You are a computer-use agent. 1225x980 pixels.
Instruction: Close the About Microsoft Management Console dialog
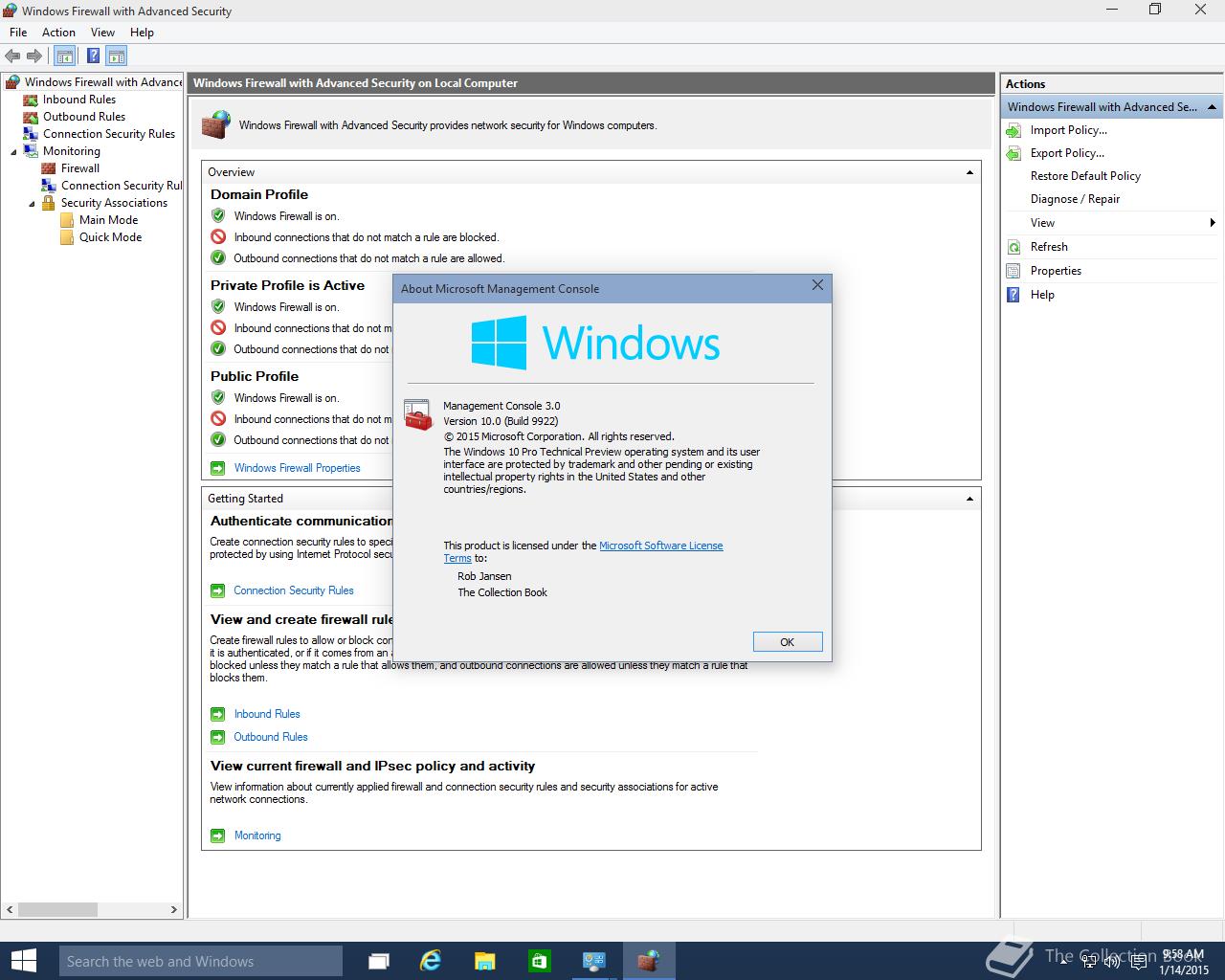817,285
